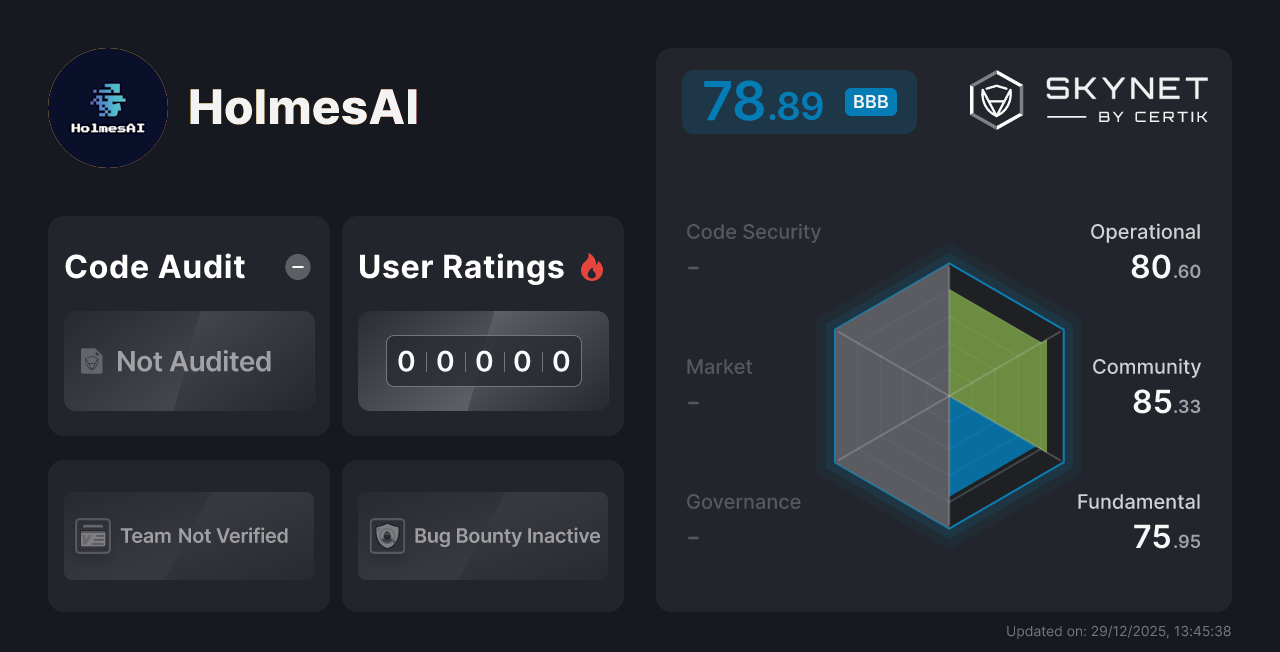Viewport: 1280px width, 652px height.
Task: Click the Team Not Verified ID card icon
Action: [93, 536]
